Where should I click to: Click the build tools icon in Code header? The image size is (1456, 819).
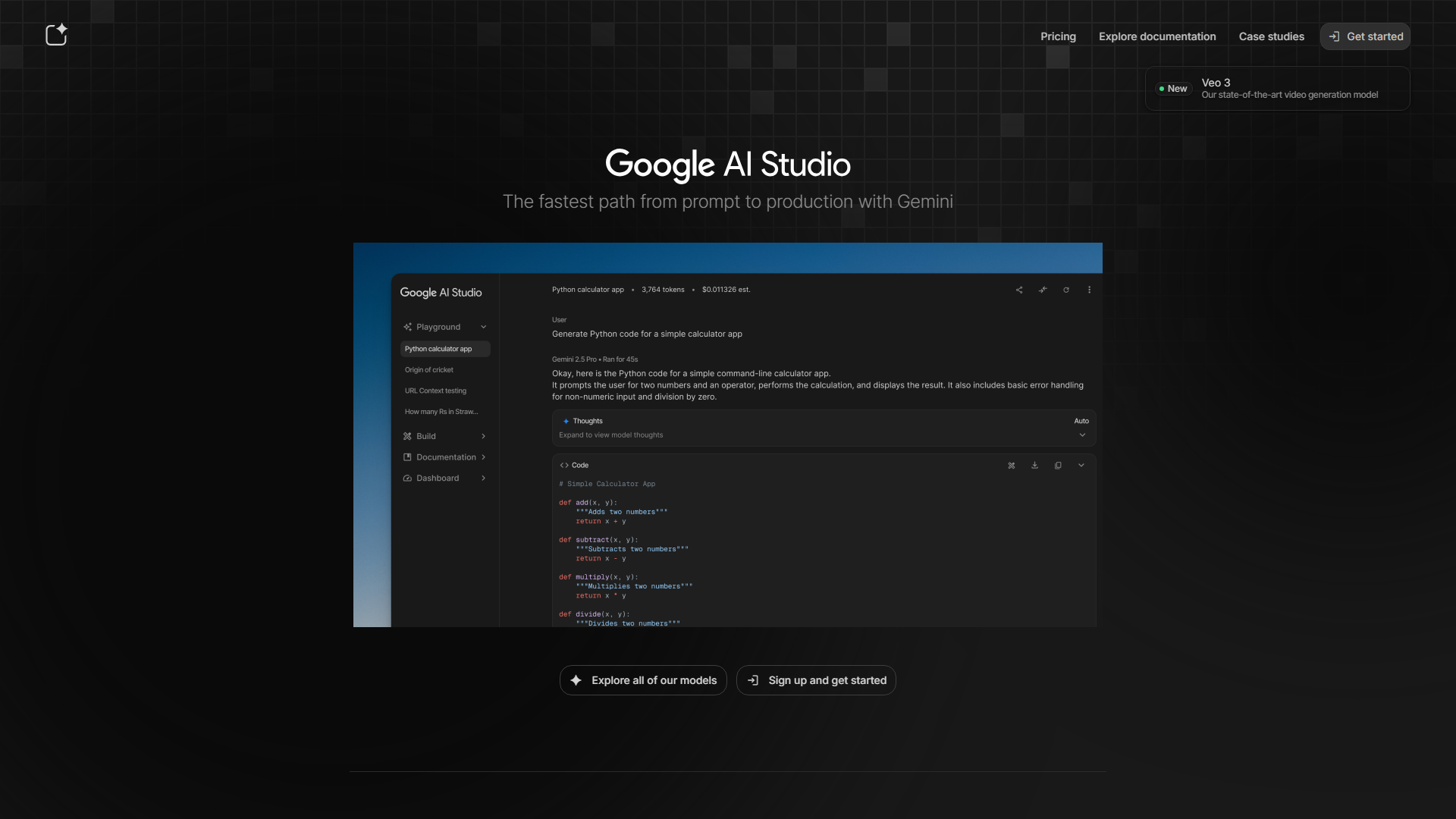[1011, 466]
